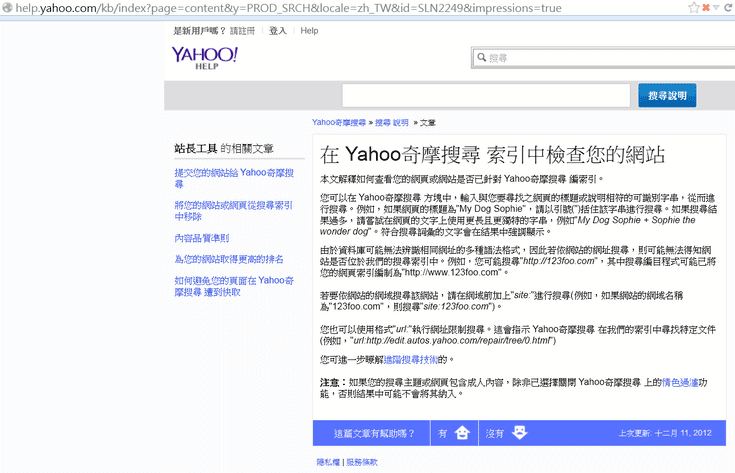Click the 登入 login link
The height and width of the screenshot is (473, 735).
pyautogui.click(x=278, y=31)
